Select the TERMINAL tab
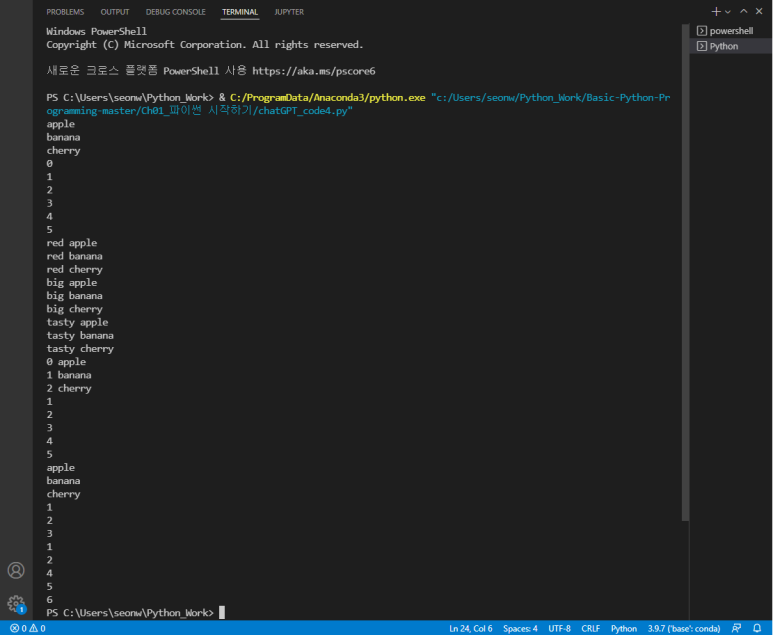Viewport: 773px width, 635px height. pyautogui.click(x=240, y=12)
